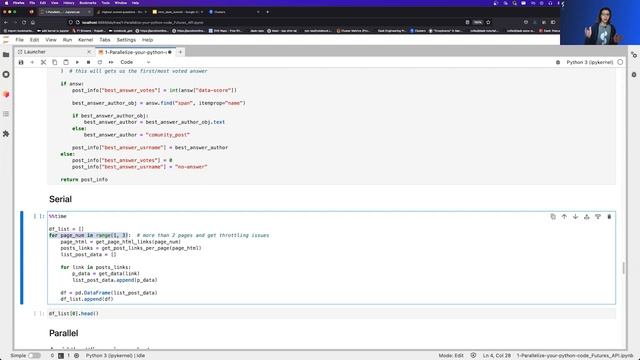
Task: Copy the selected cell
Action: tap(55, 62)
